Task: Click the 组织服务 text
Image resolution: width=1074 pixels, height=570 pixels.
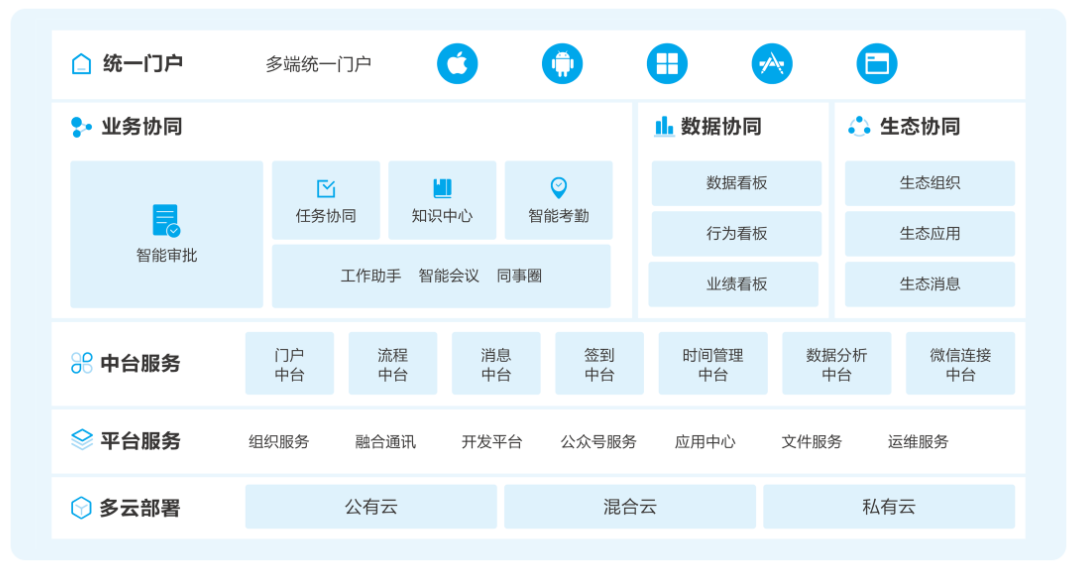Action: click(279, 442)
